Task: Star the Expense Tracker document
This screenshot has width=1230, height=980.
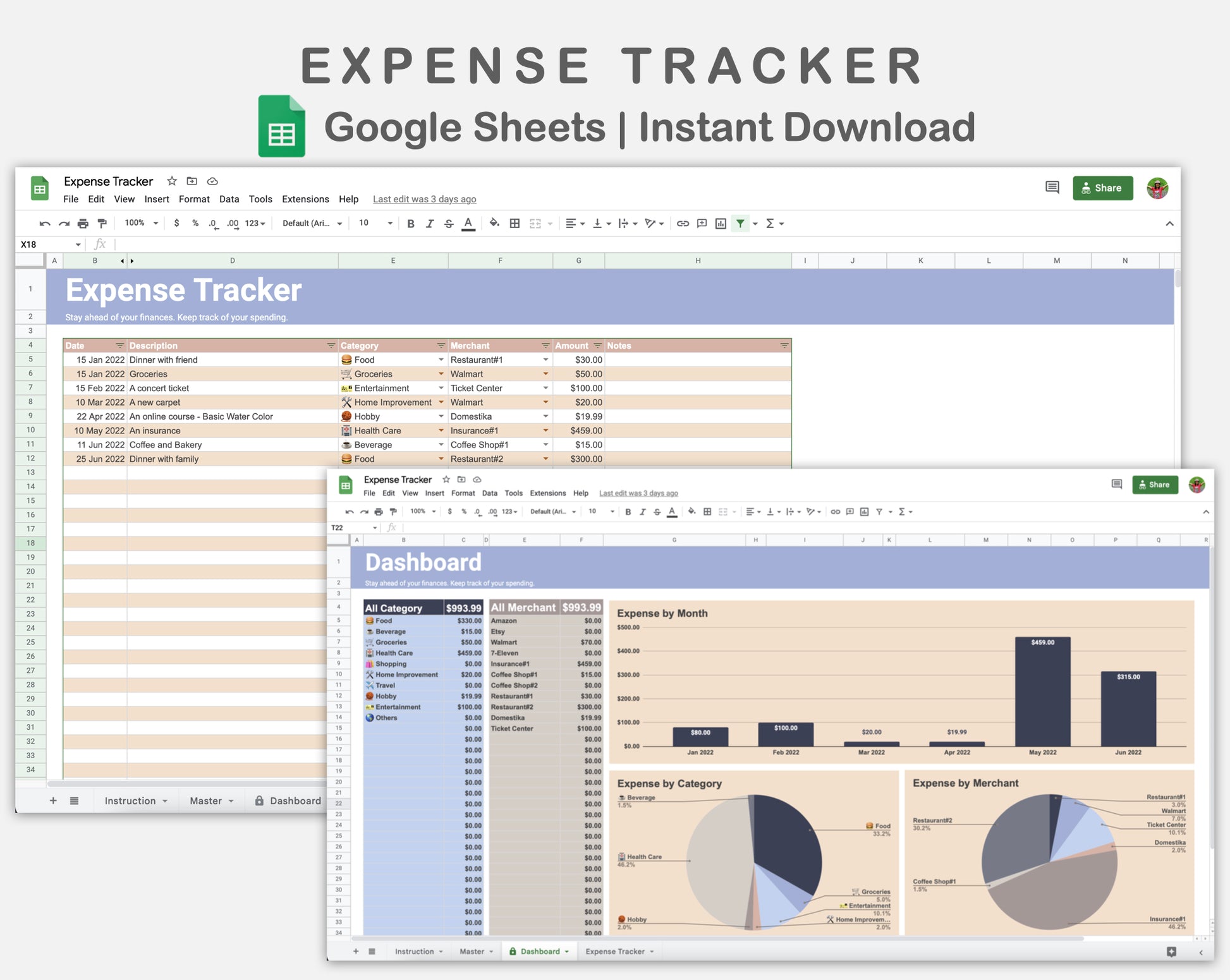Action: click(172, 181)
